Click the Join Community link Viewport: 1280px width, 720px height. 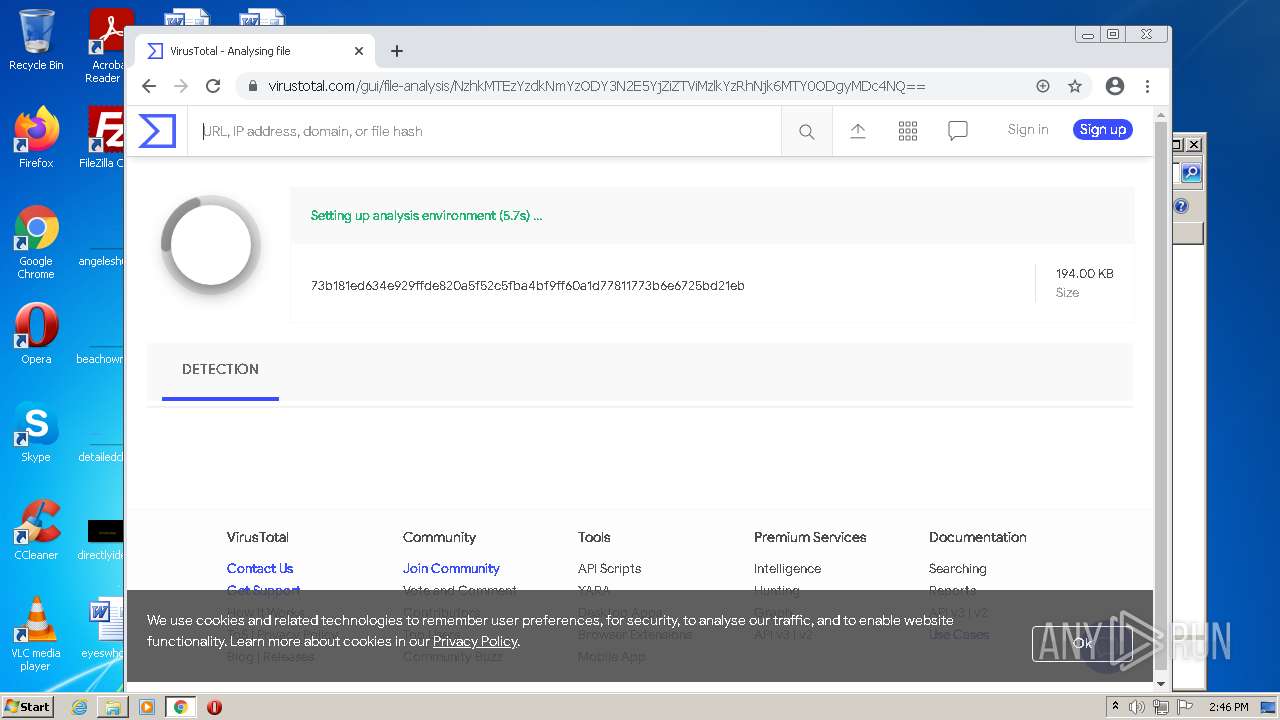pyautogui.click(x=451, y=569)
